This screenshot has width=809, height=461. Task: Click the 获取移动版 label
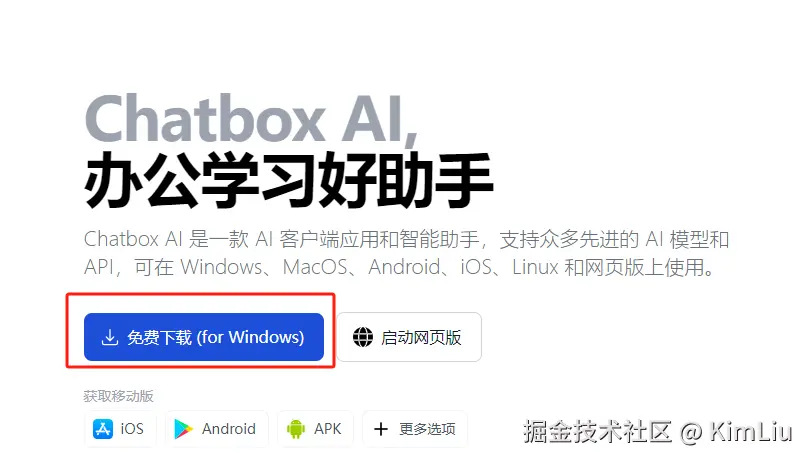click(x=119, y=396)
